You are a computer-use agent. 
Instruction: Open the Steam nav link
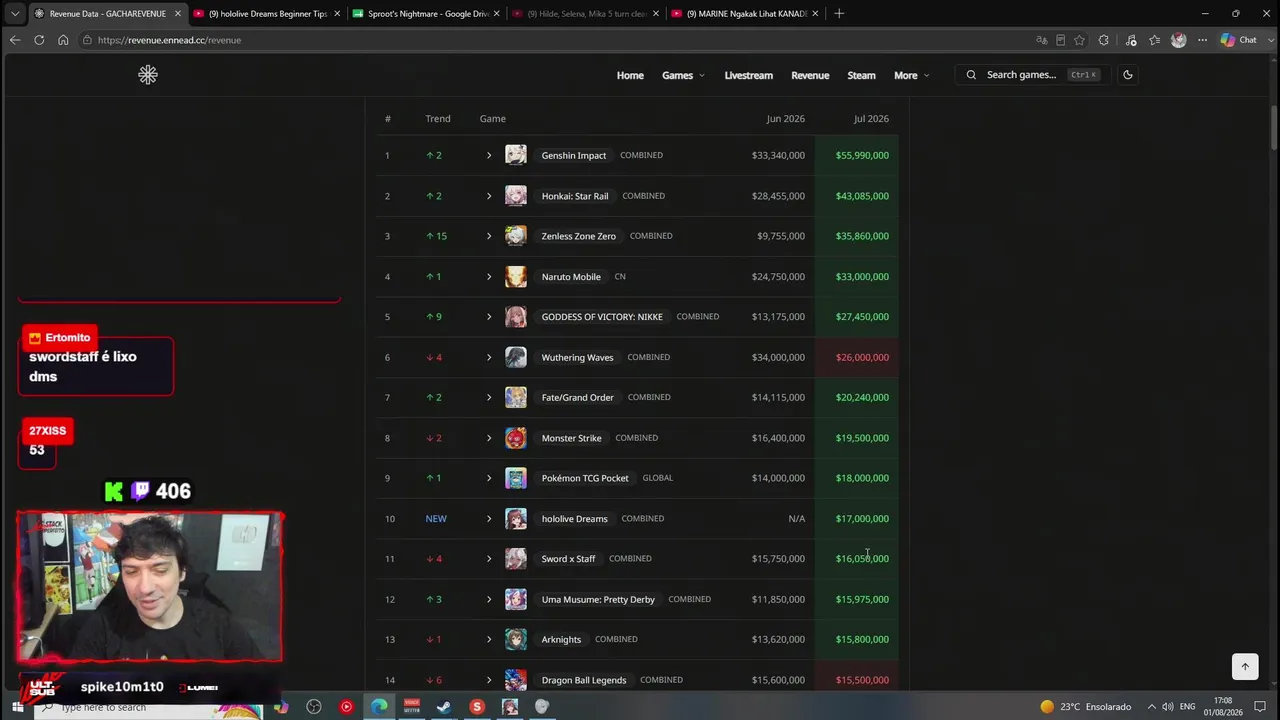861,75
